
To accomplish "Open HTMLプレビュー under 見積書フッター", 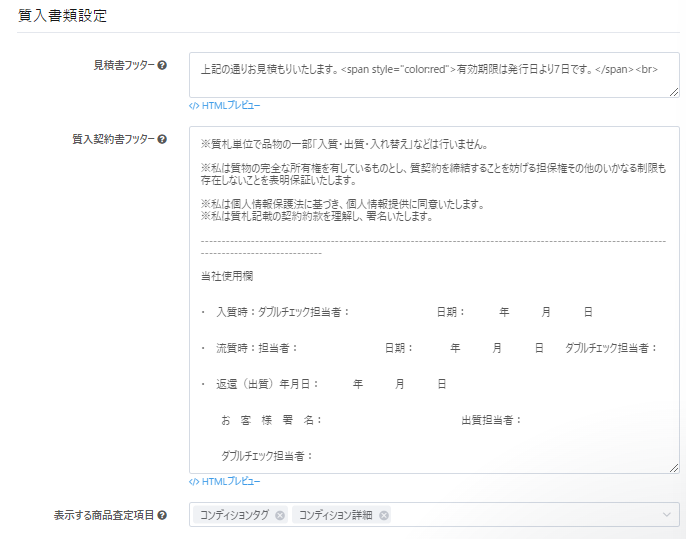I will 224,105.
